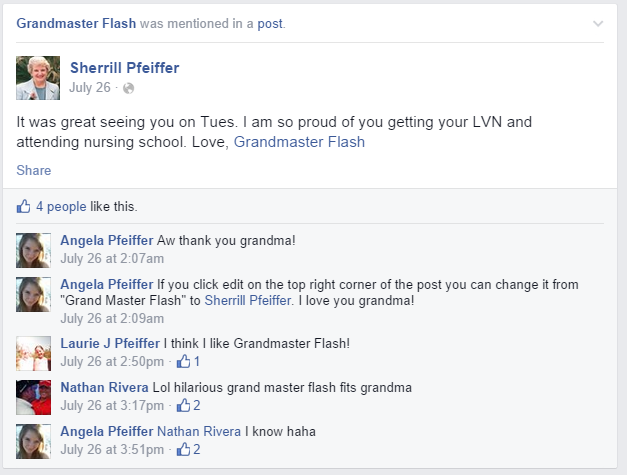Click like count icon on Laurie's comment

[x=183, y=361]
